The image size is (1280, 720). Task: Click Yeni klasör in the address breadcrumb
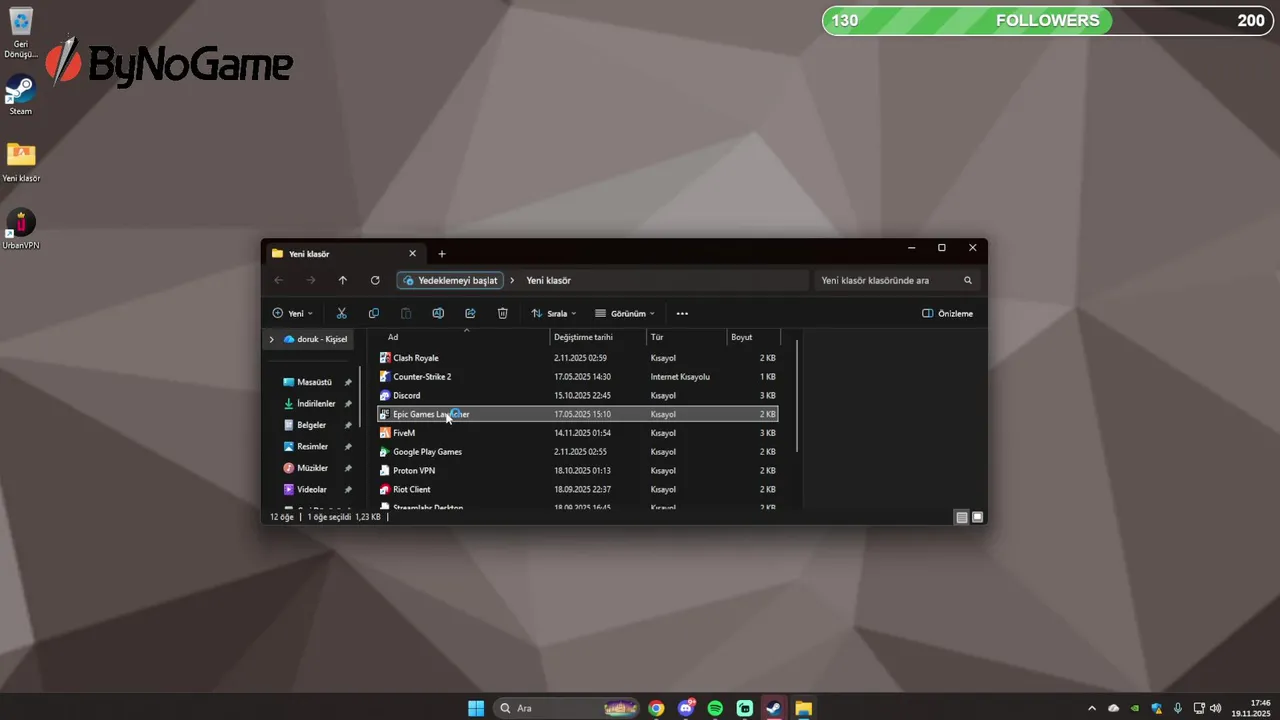point(548,281)
